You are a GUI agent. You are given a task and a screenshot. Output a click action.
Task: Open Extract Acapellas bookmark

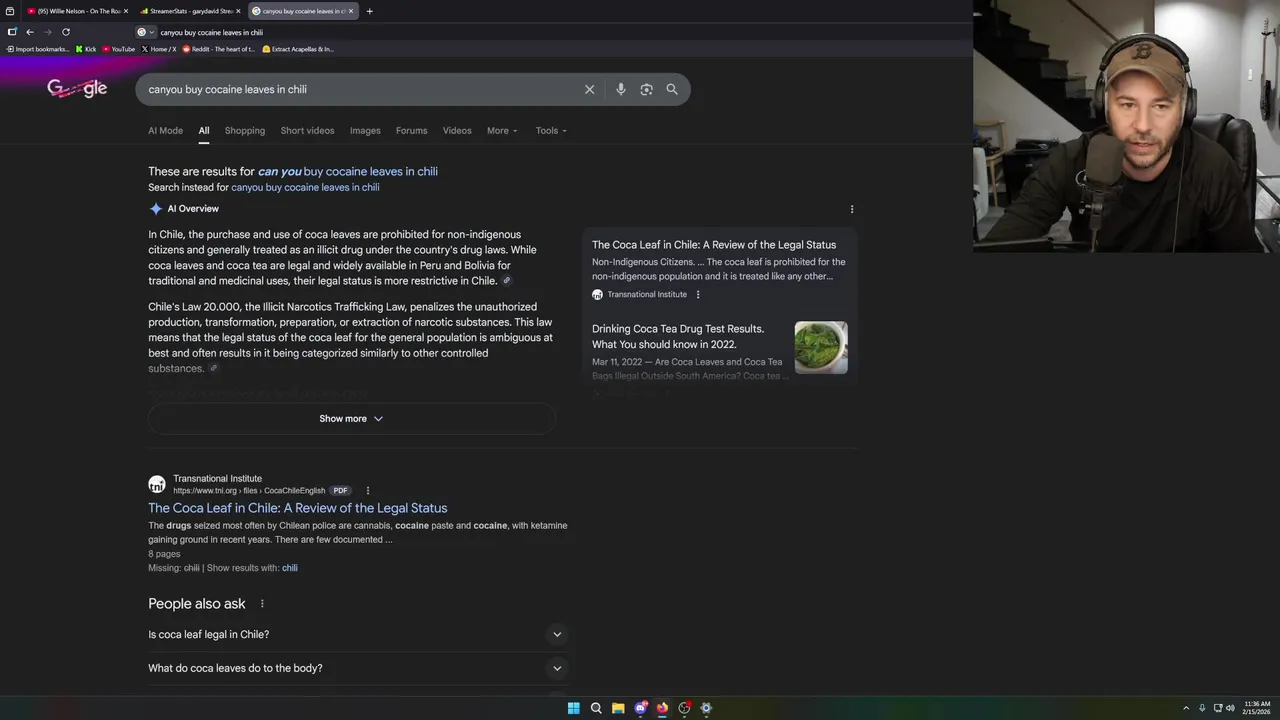click(x=298, y=49)
